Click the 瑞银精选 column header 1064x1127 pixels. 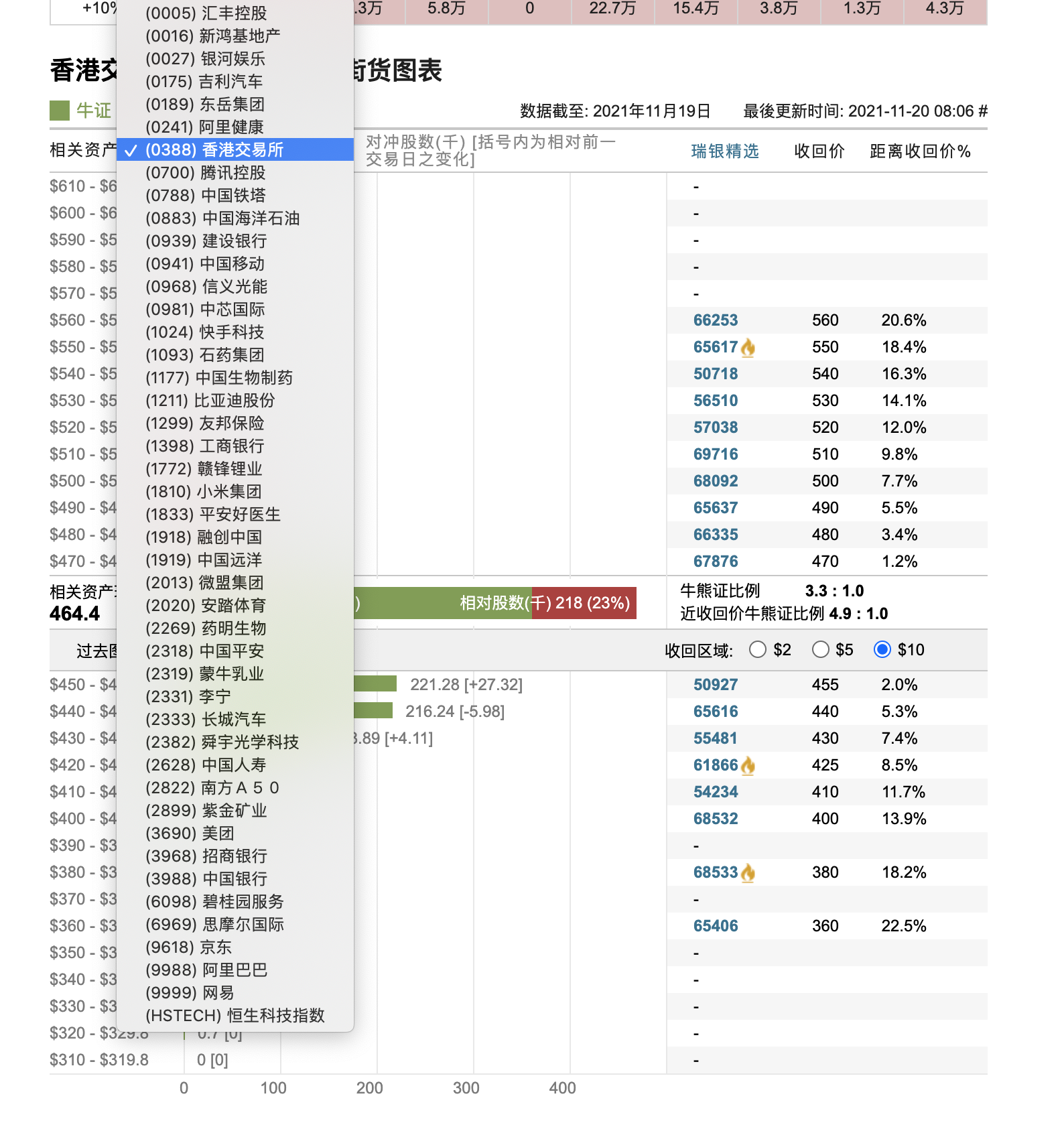click(x=724, y=151)
